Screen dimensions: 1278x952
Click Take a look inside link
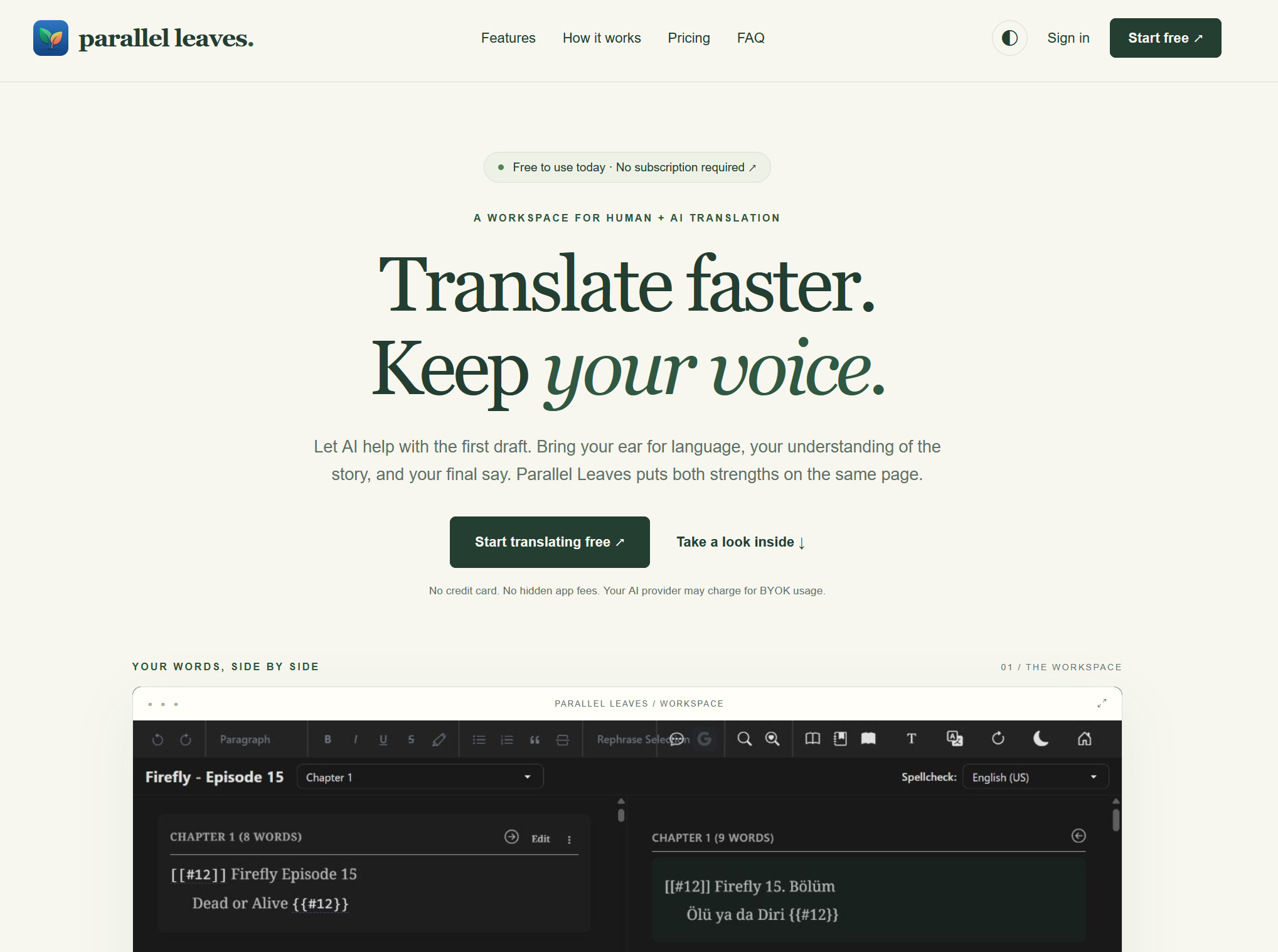click(740, 542)
